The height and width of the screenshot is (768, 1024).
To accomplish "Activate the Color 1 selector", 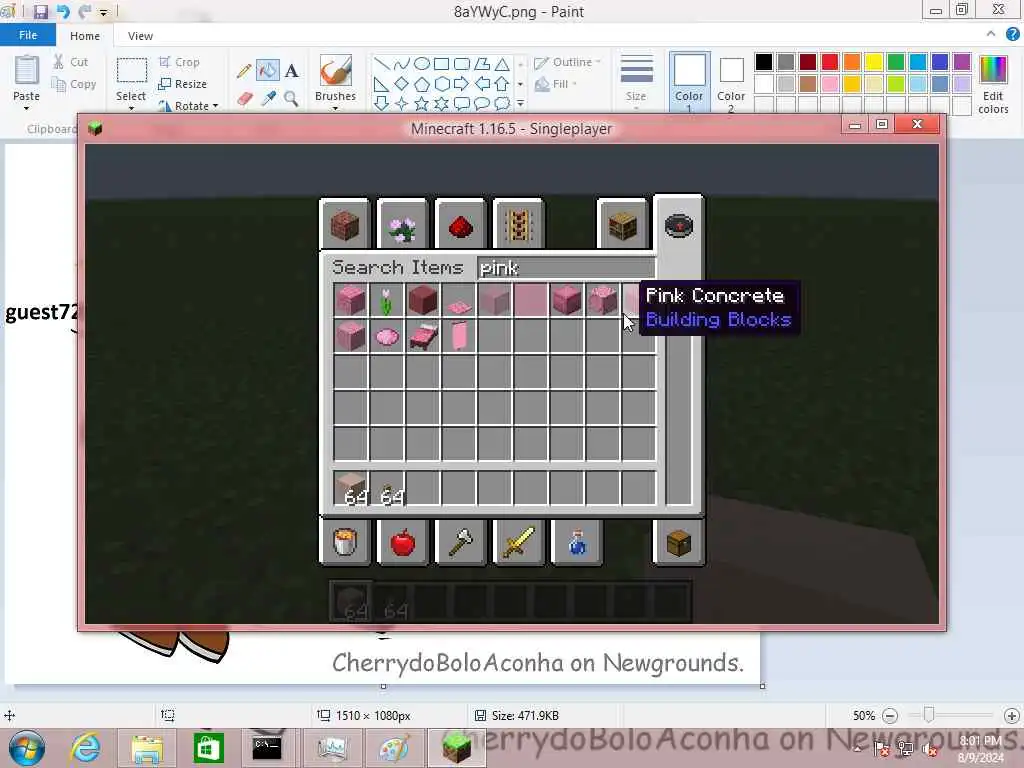I will (x=689, y=81).
